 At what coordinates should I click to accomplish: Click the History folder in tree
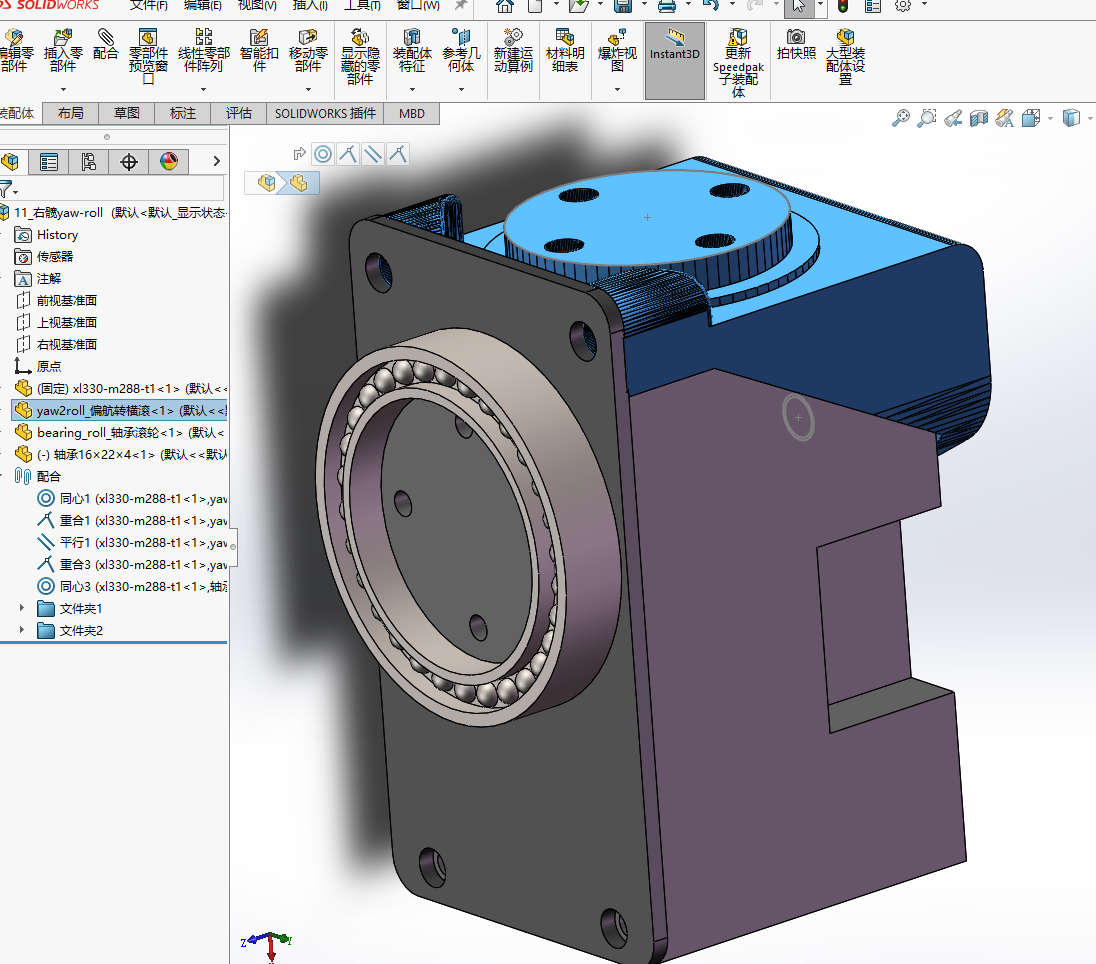(x=47, y=235)
